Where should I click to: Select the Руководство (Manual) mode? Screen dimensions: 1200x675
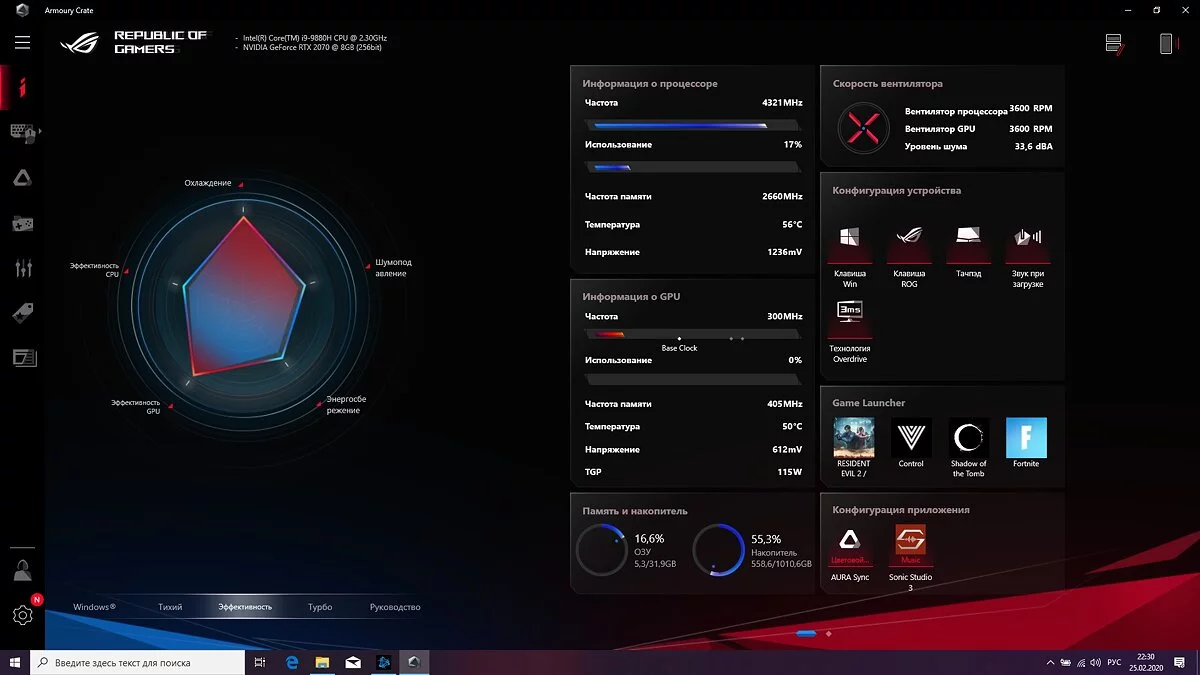click(x=395, y=607)
